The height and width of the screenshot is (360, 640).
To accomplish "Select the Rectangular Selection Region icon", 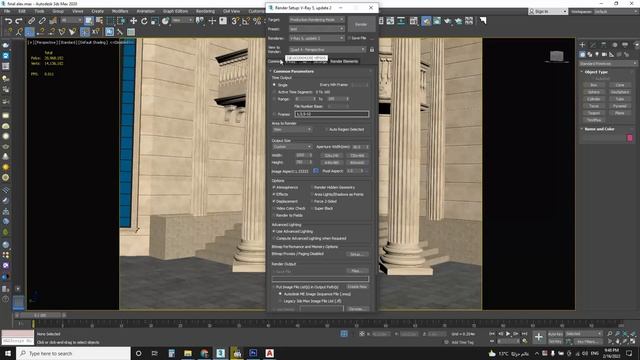I will tap(110, 21).
